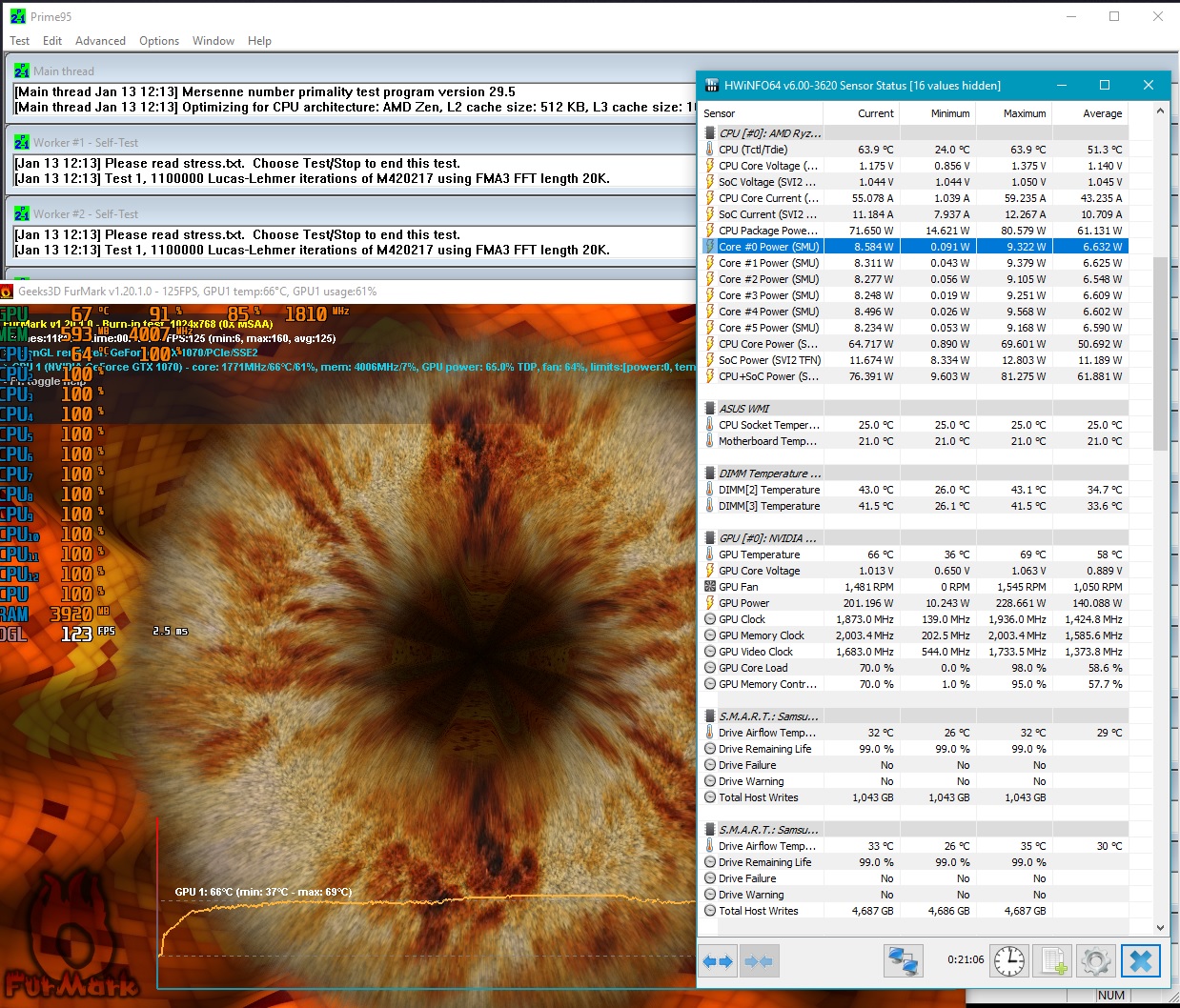Select Total Host Writes row showing 4,687 GB
This screenshot has height=1008, width=1180.
(x=914, y=911)
